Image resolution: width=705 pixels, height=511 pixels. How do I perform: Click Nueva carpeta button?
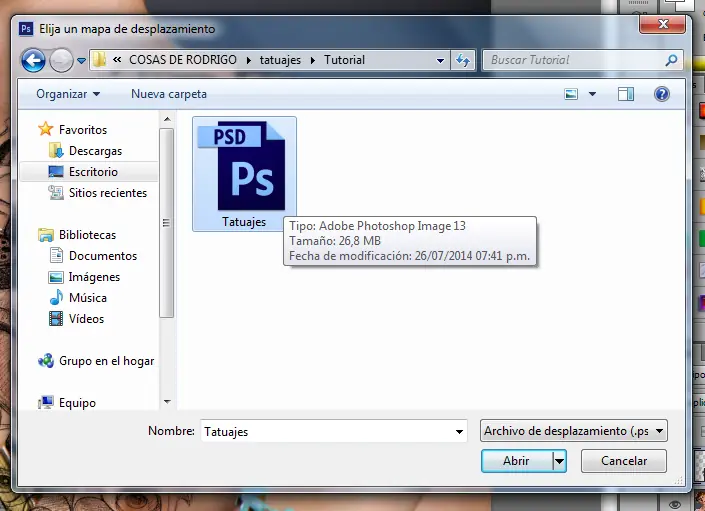coord(169,94)
